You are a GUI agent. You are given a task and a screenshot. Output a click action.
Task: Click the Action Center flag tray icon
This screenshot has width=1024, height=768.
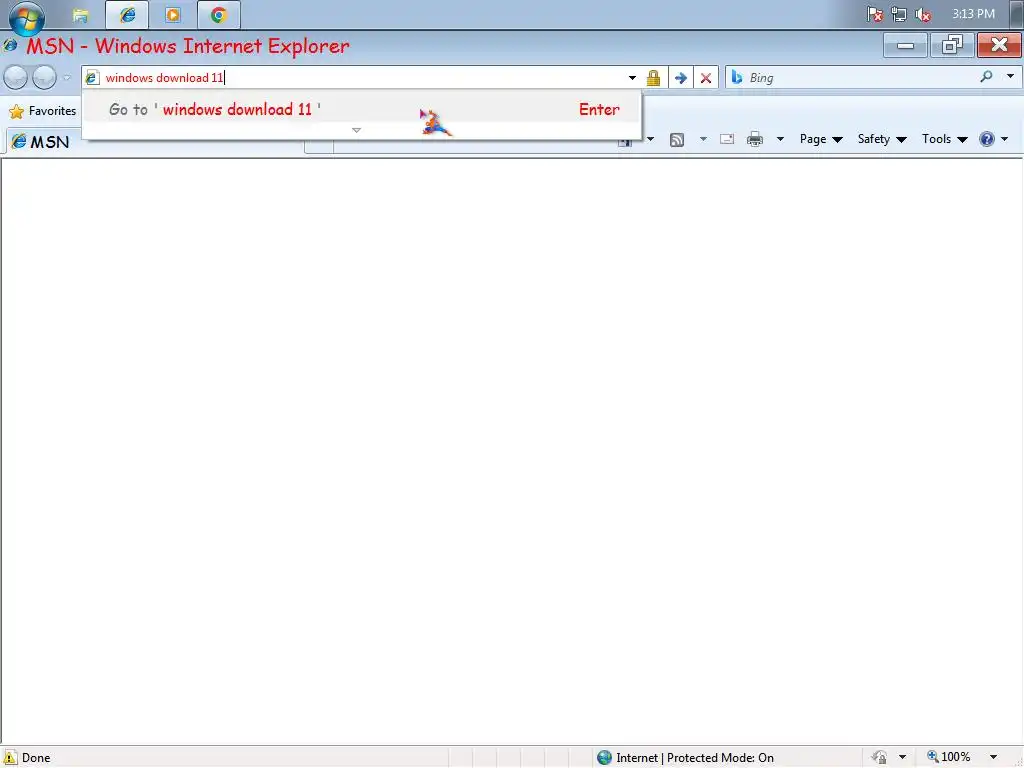point(875,14)
